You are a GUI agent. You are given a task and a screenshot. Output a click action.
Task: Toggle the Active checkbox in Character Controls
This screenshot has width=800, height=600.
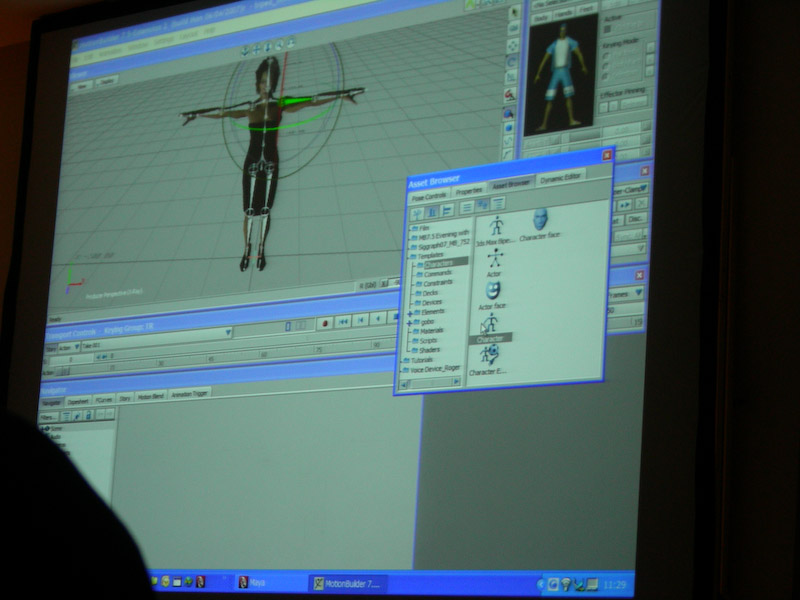(607, 30)
